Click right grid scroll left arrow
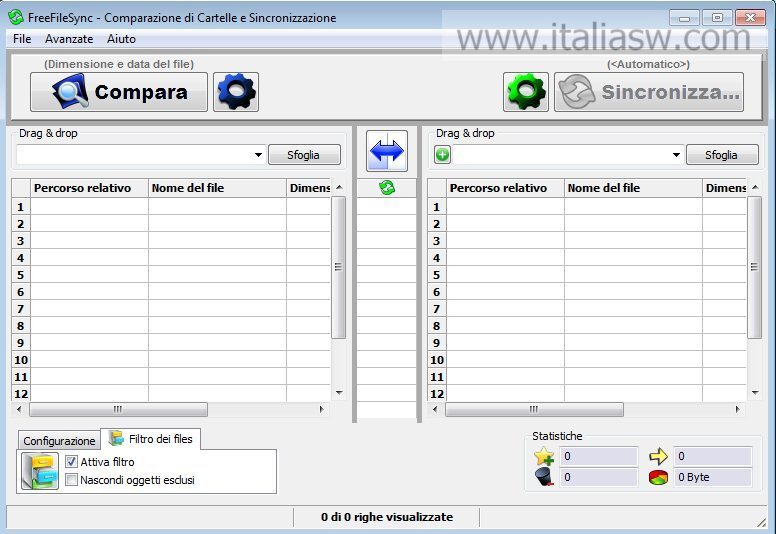The width and height of the screenshot is (776, 534). [x=435, y=409]
